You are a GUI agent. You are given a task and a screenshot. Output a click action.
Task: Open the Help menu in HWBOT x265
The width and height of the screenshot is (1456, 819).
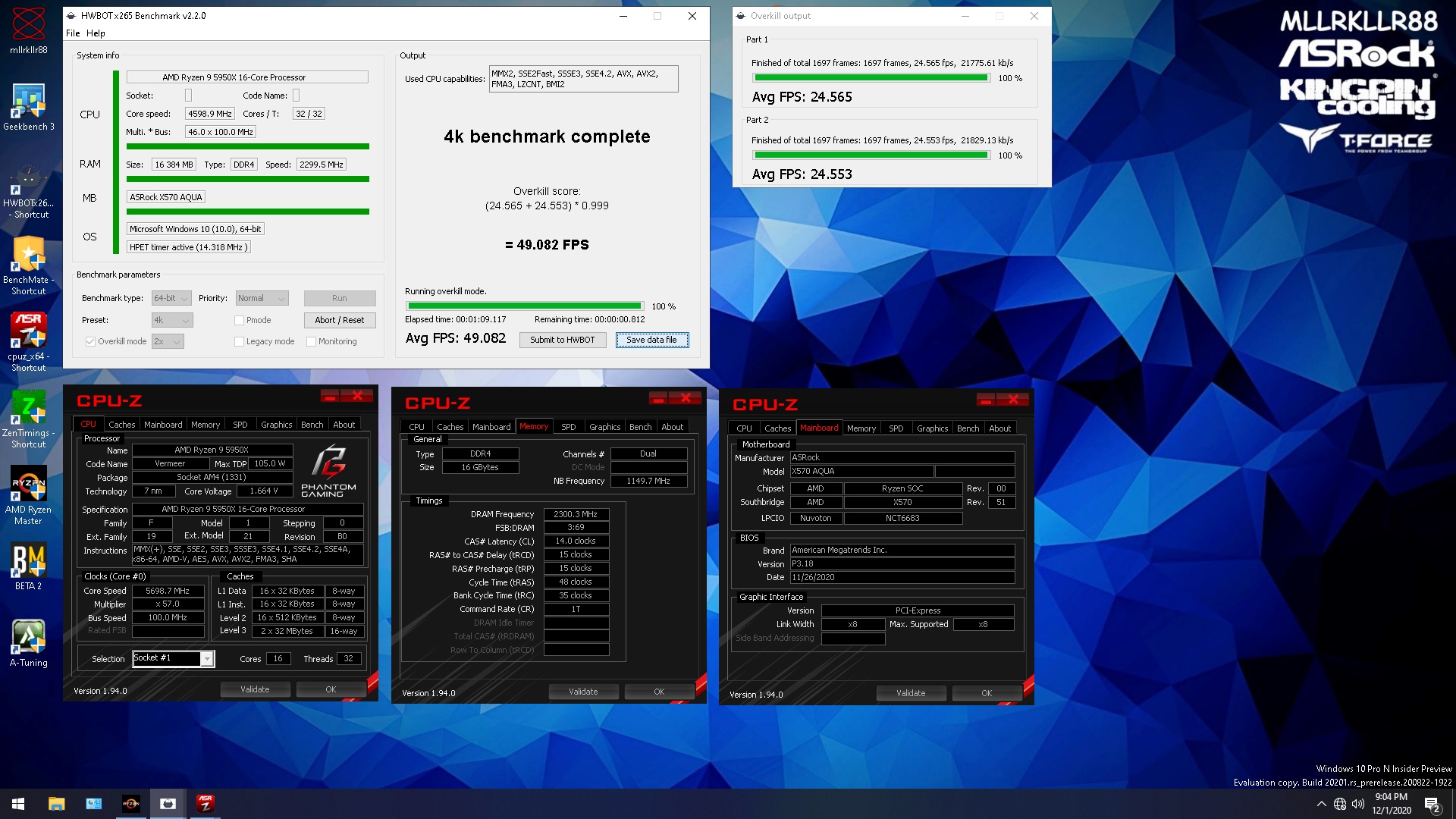(x=96, y=33)
